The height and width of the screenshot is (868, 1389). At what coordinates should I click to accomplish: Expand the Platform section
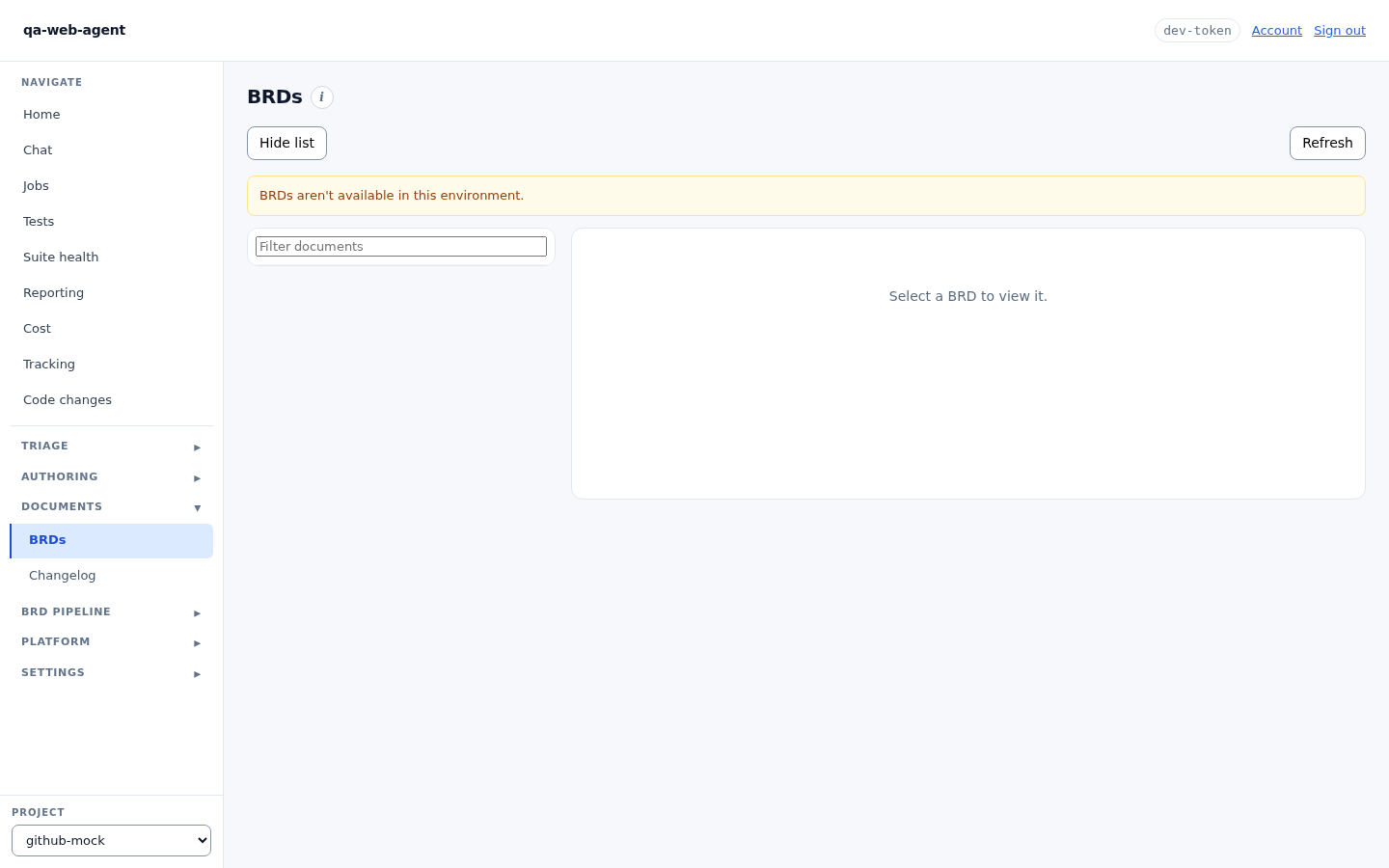[x=111, y=642]
